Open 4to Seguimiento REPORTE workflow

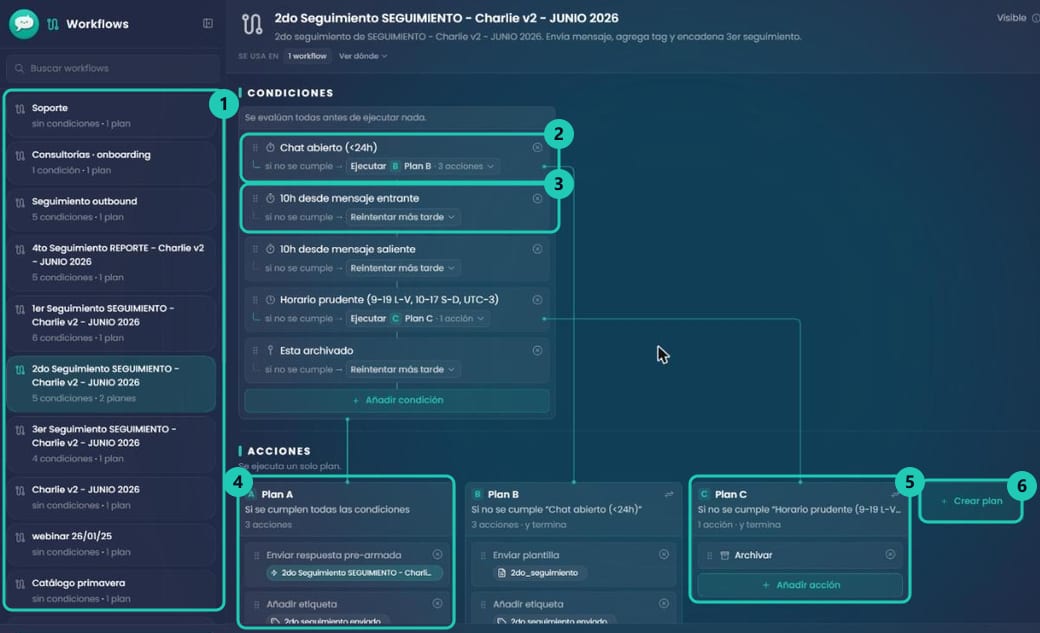111,262
